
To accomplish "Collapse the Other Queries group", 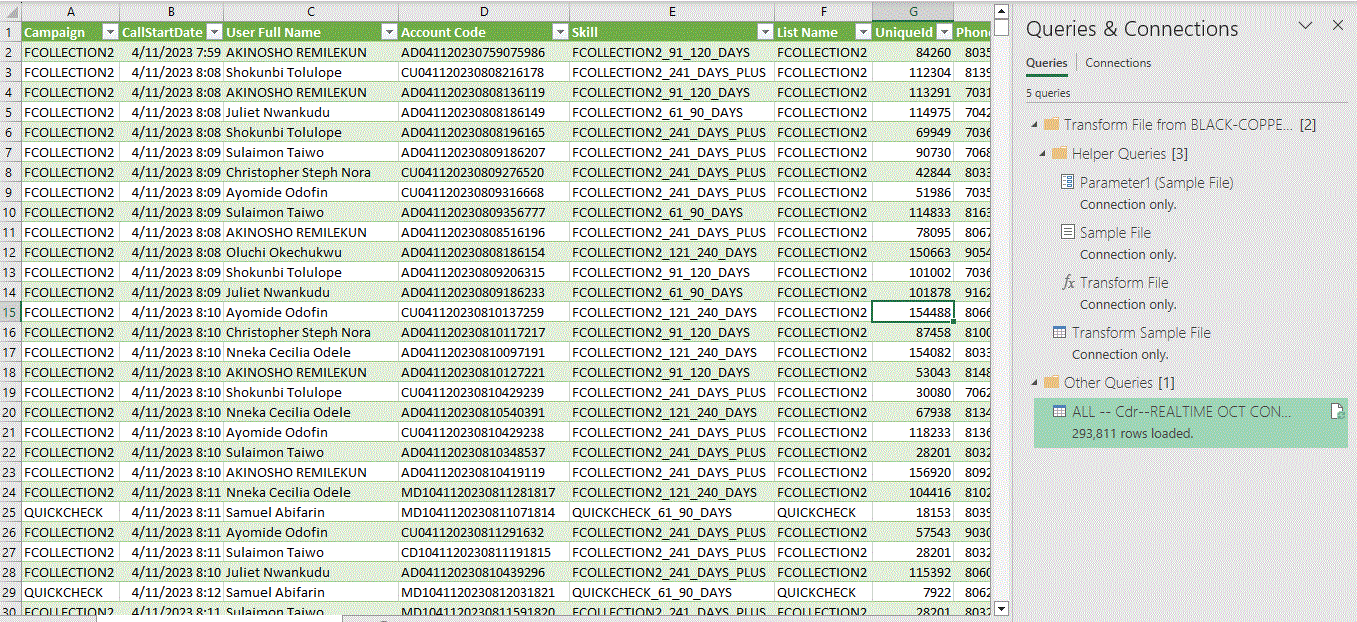I will coord(1034,383).
